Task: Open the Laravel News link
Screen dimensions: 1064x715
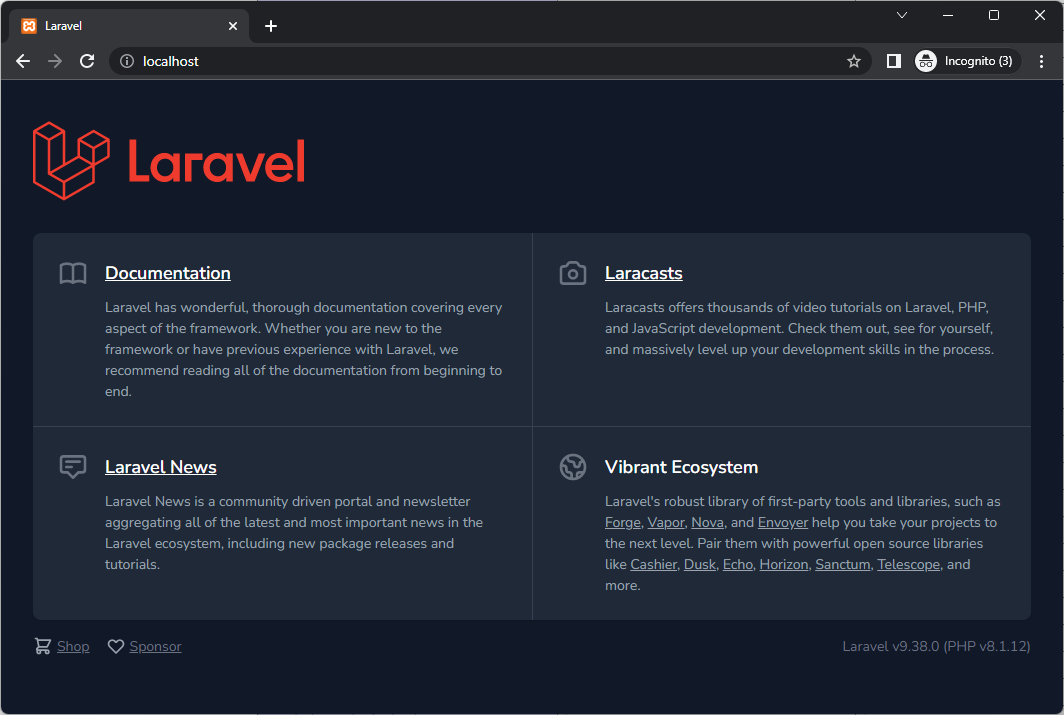Action: point(161,467)
